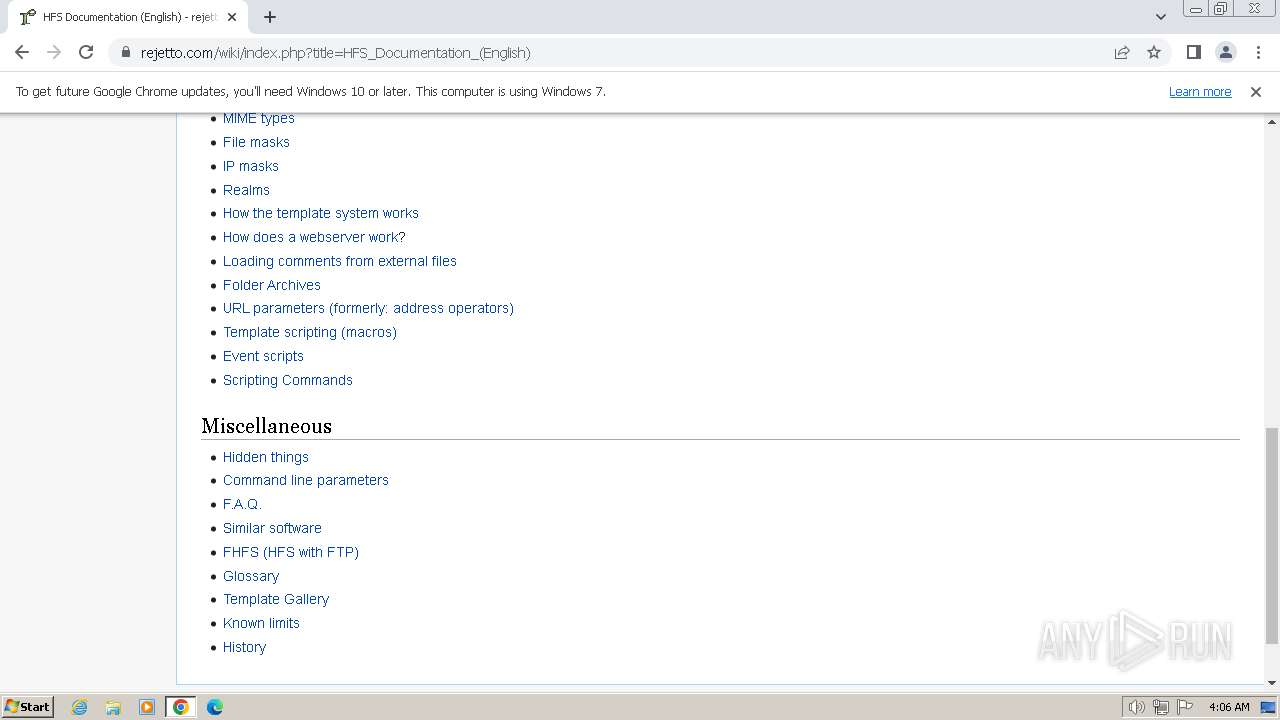
Task: Share this page icon
Action: (1122, 52)
